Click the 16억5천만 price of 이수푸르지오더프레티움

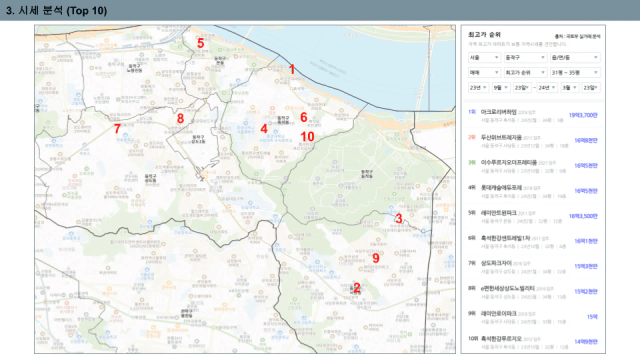pos(586,166)
